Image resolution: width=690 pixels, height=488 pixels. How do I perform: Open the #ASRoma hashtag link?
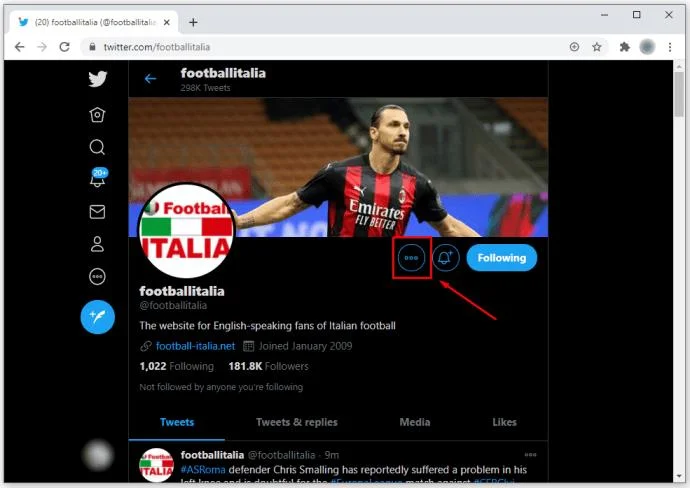[x=203, y=470]
